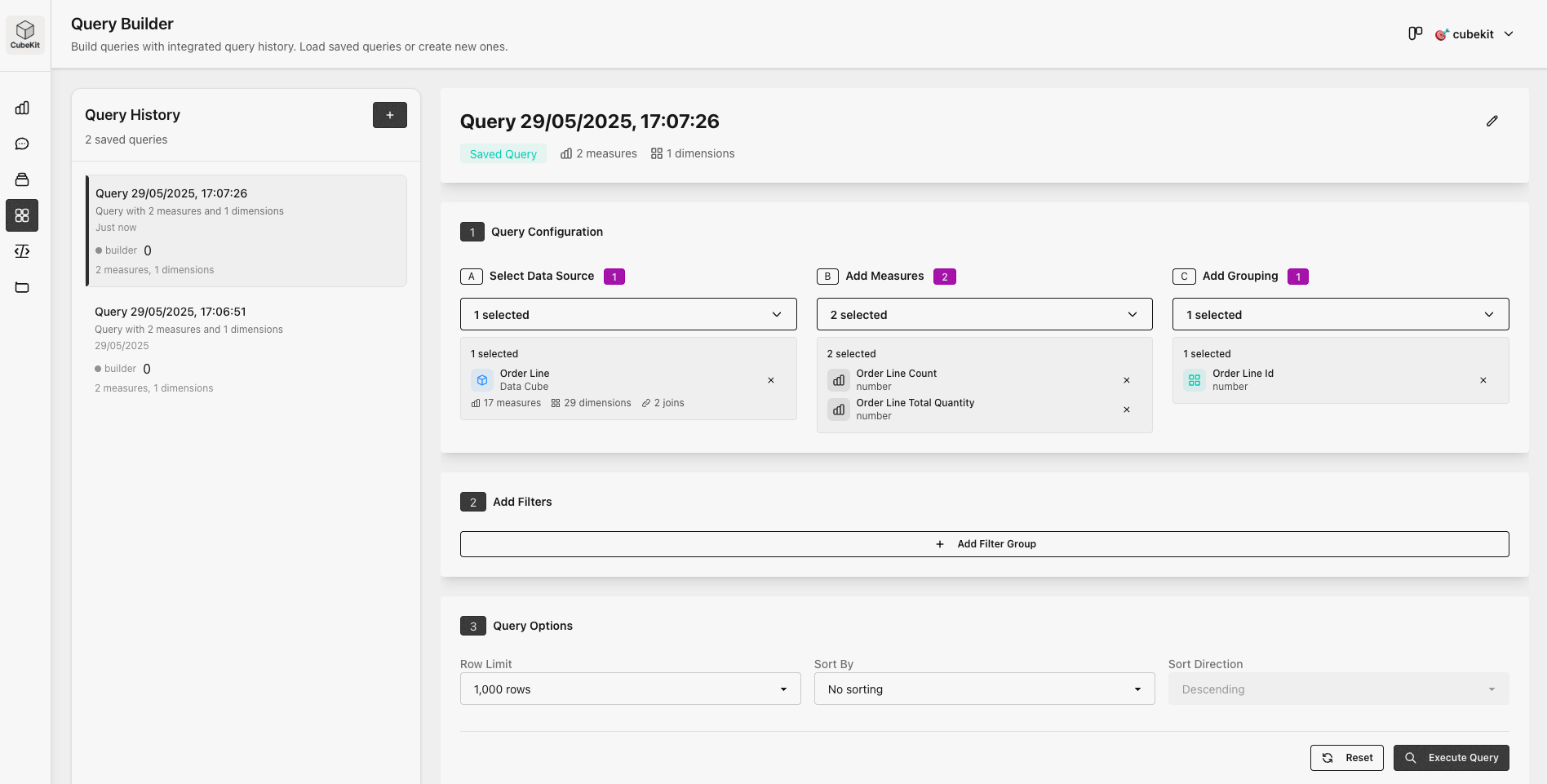Image resolution: width=1547 pixels, height=784 pixels.
Task: Expand the Add Measures dropdown
Action: point(984,314)
